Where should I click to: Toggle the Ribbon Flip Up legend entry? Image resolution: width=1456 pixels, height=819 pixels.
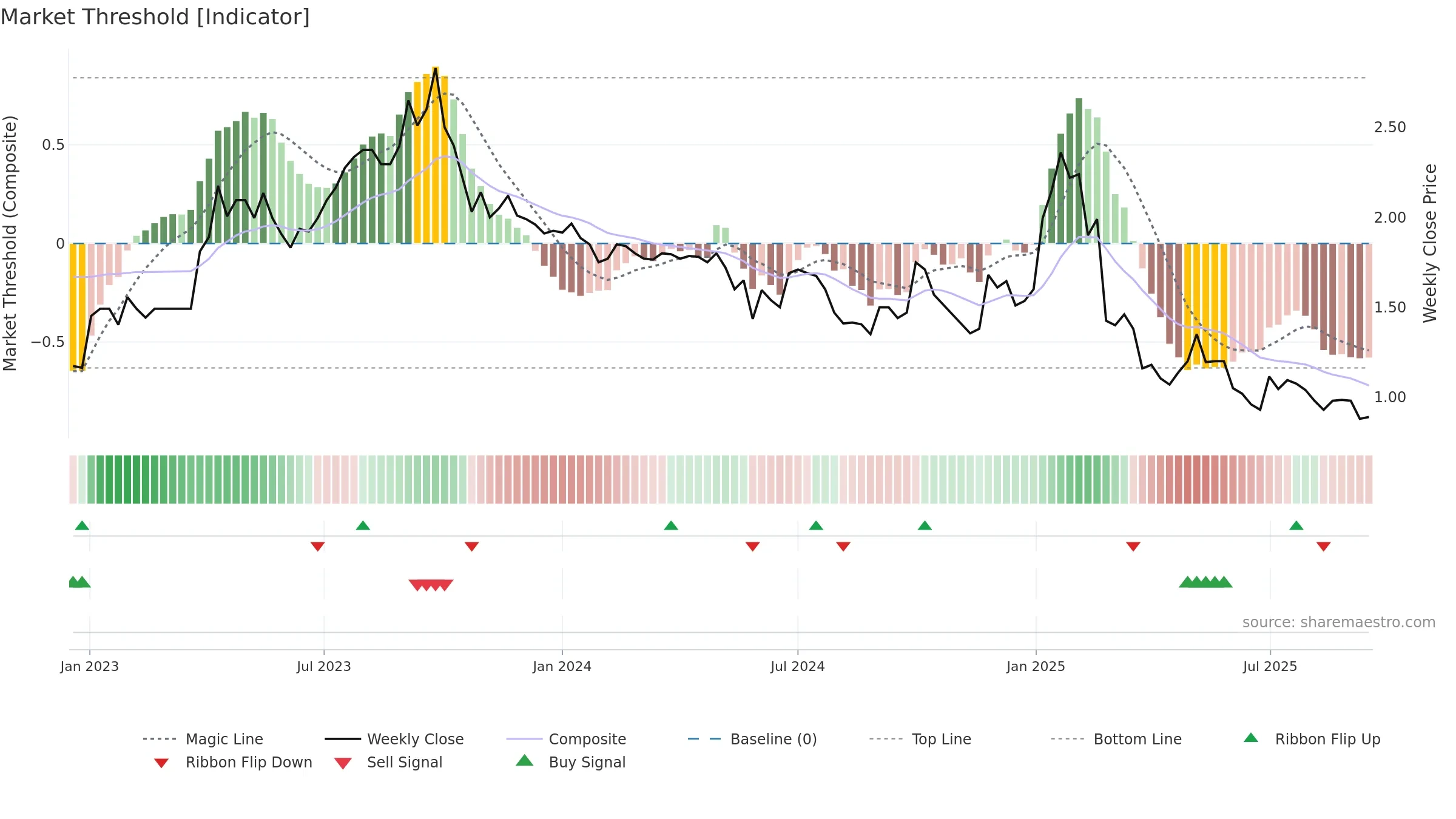(1312, 739)
